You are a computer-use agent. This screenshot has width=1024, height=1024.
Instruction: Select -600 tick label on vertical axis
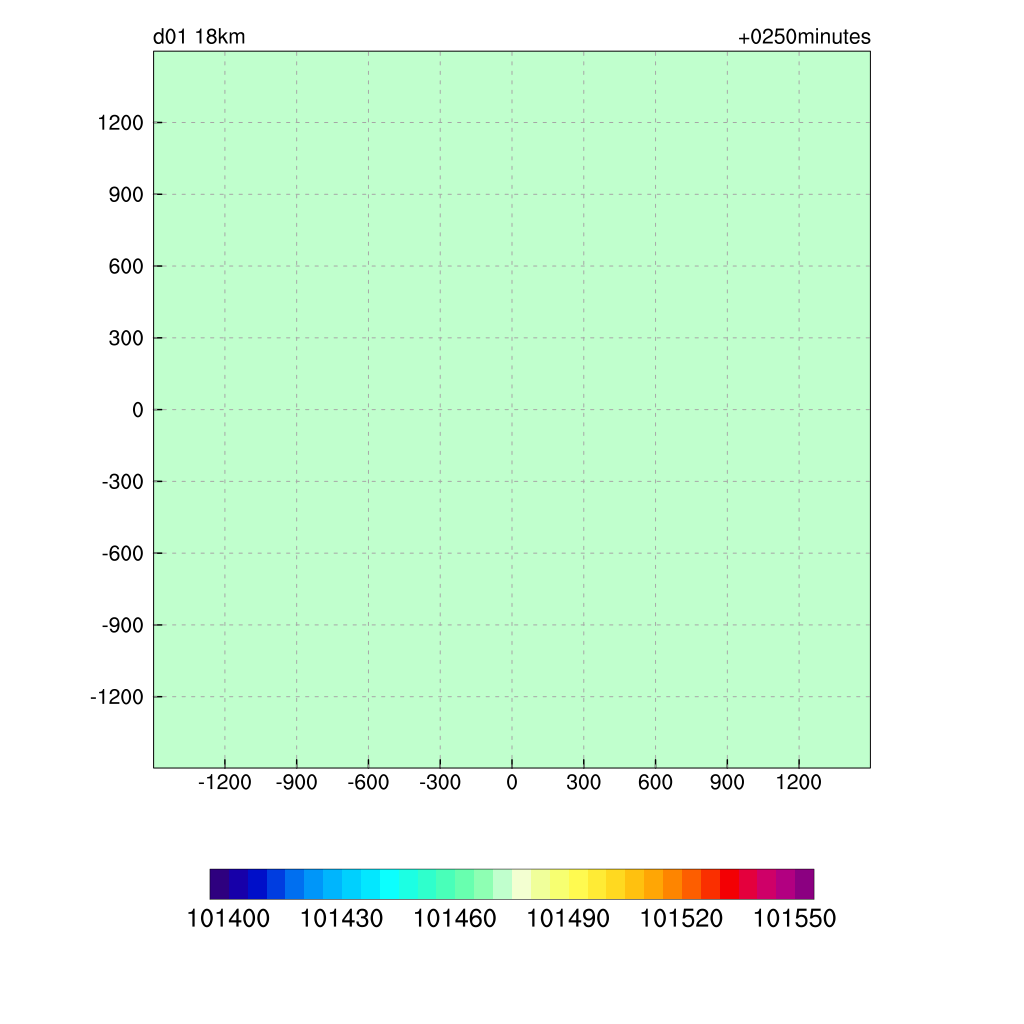click(123, 554)
